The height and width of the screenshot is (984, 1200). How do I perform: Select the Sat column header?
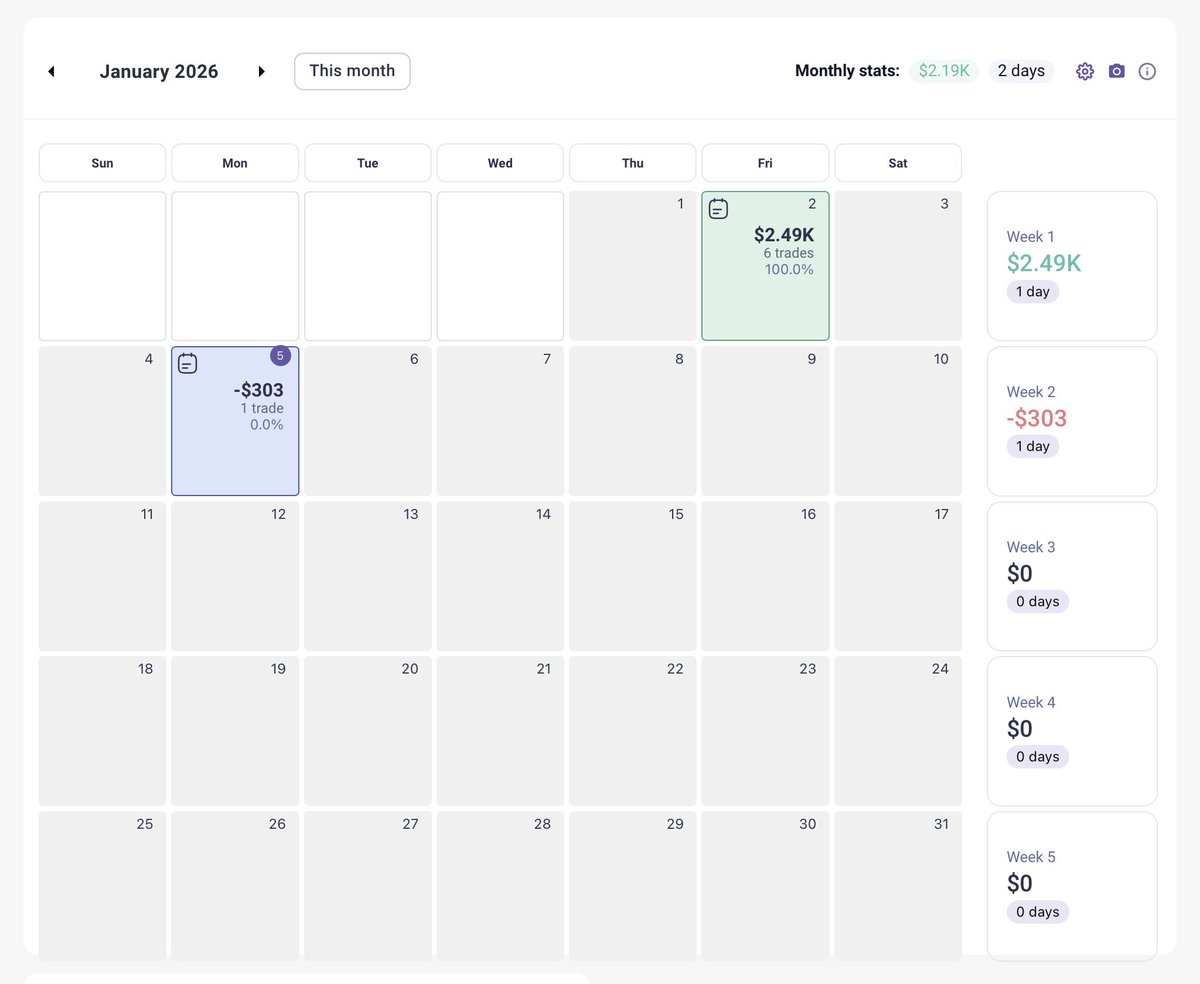(898, 163)
